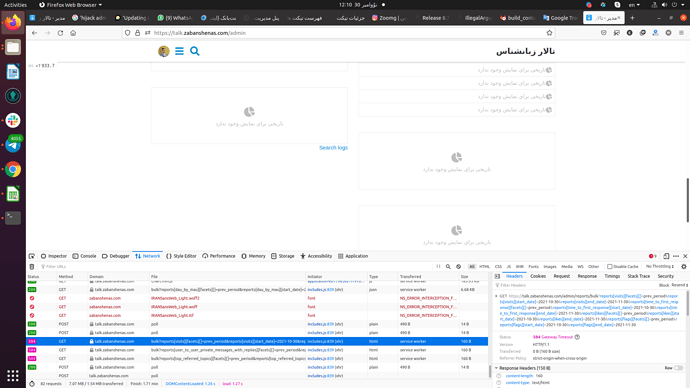Open Slack from the dock
Screen dimensions: 690x388
pyautogui.click(x=13, y=120)
